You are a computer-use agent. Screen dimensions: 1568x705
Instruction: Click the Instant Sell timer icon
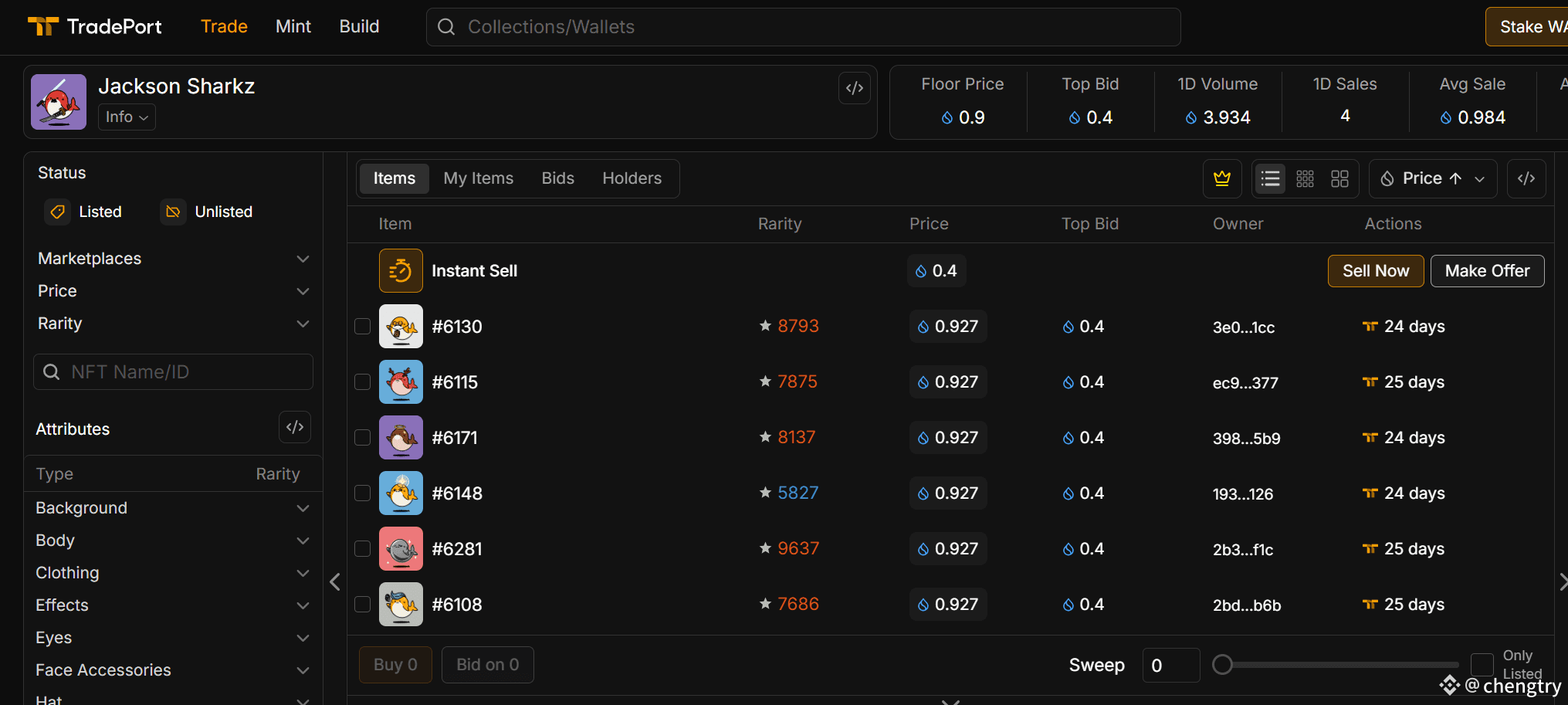click(401, 271)
